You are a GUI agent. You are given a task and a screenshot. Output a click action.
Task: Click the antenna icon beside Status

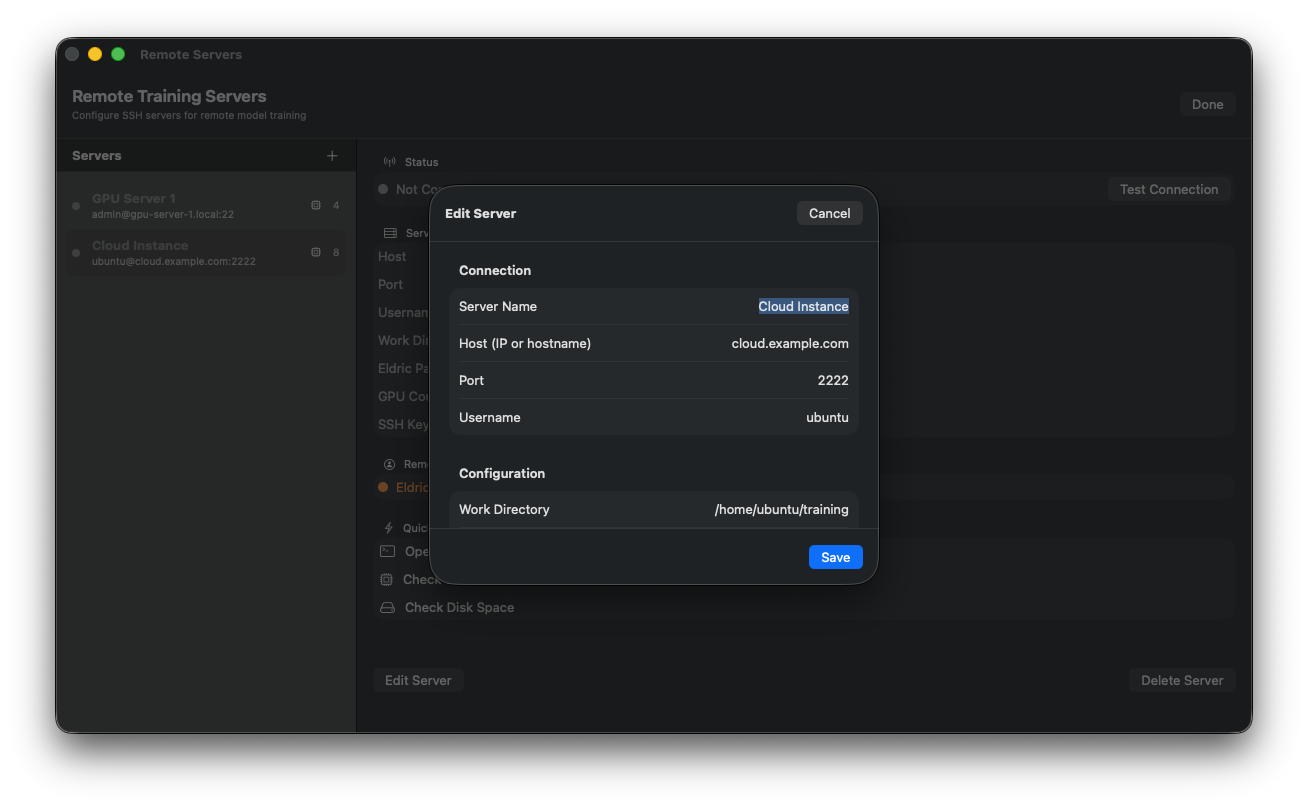pyautogui.click(x=390, y=162)
